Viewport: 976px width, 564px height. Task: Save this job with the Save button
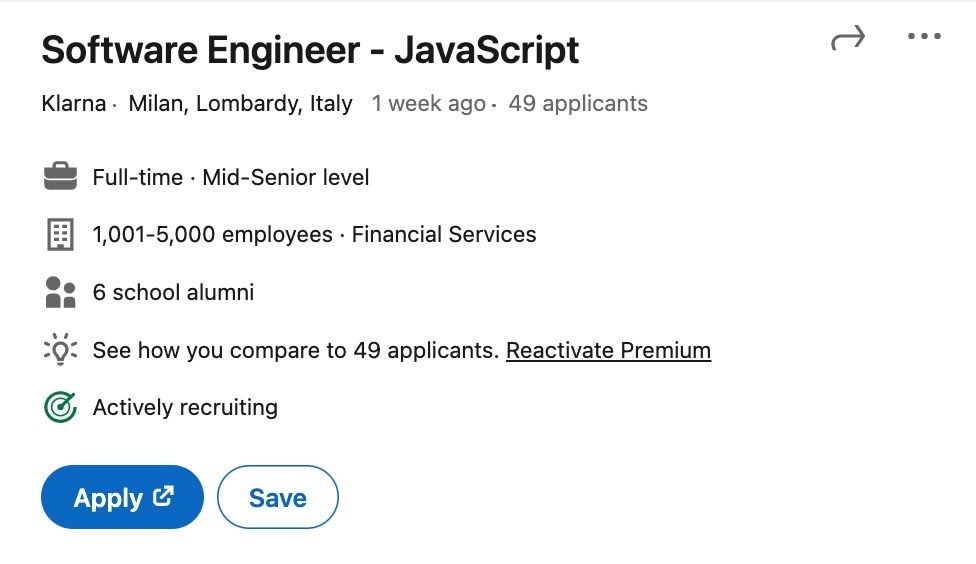(277, 497)
